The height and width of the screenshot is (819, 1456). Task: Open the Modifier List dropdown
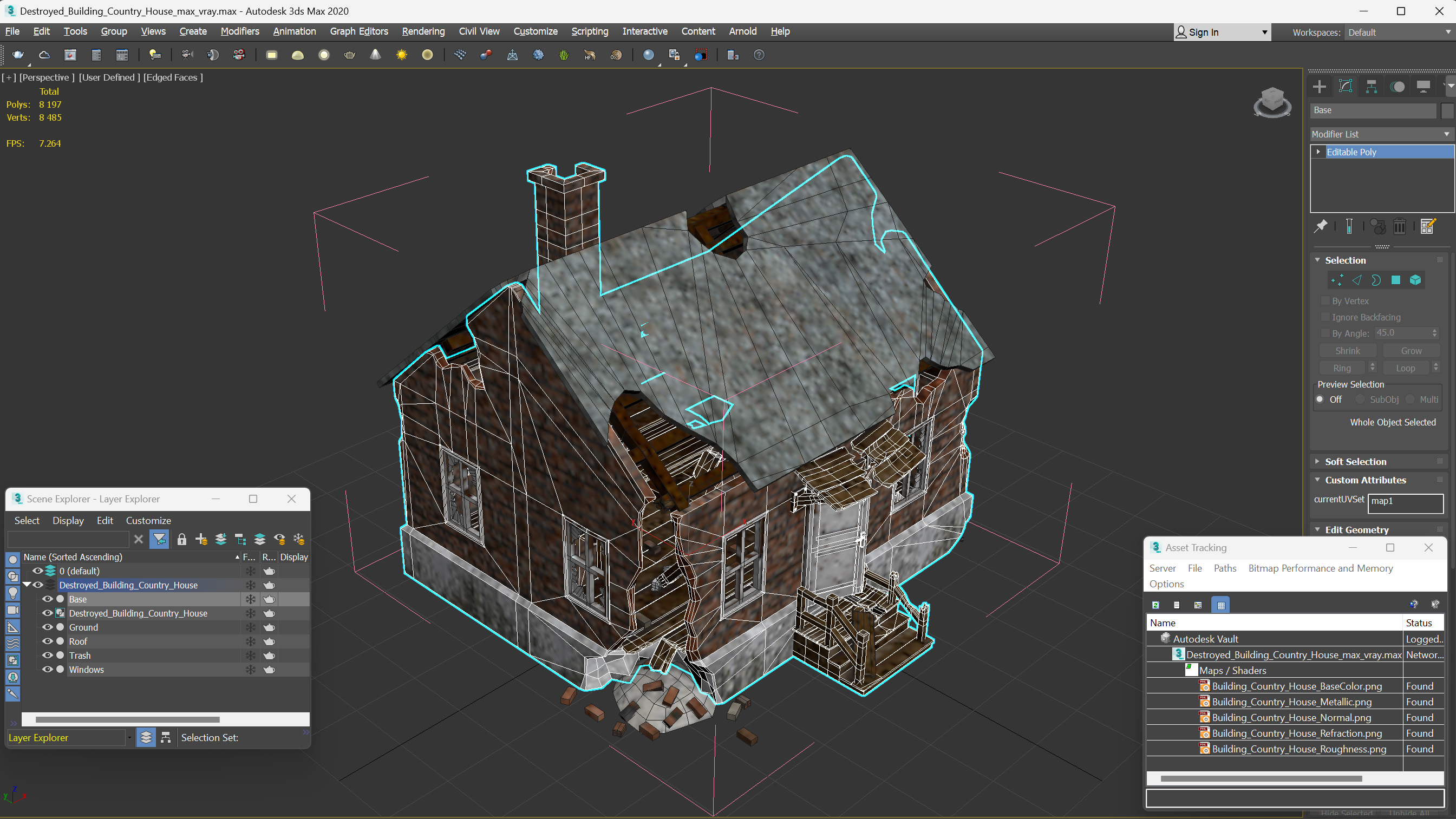pos(1381,134)
